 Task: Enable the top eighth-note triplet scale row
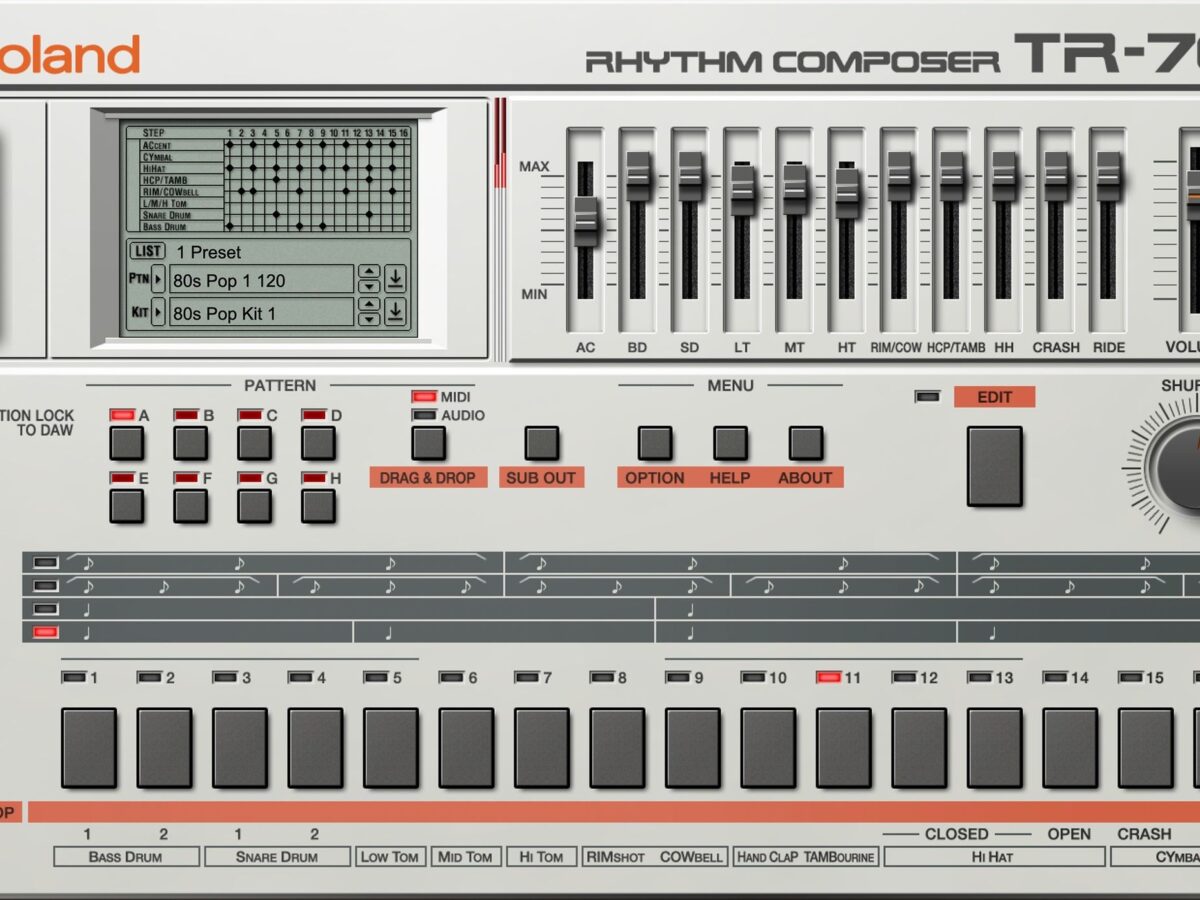pyautogui.click(x=46, y=562)
